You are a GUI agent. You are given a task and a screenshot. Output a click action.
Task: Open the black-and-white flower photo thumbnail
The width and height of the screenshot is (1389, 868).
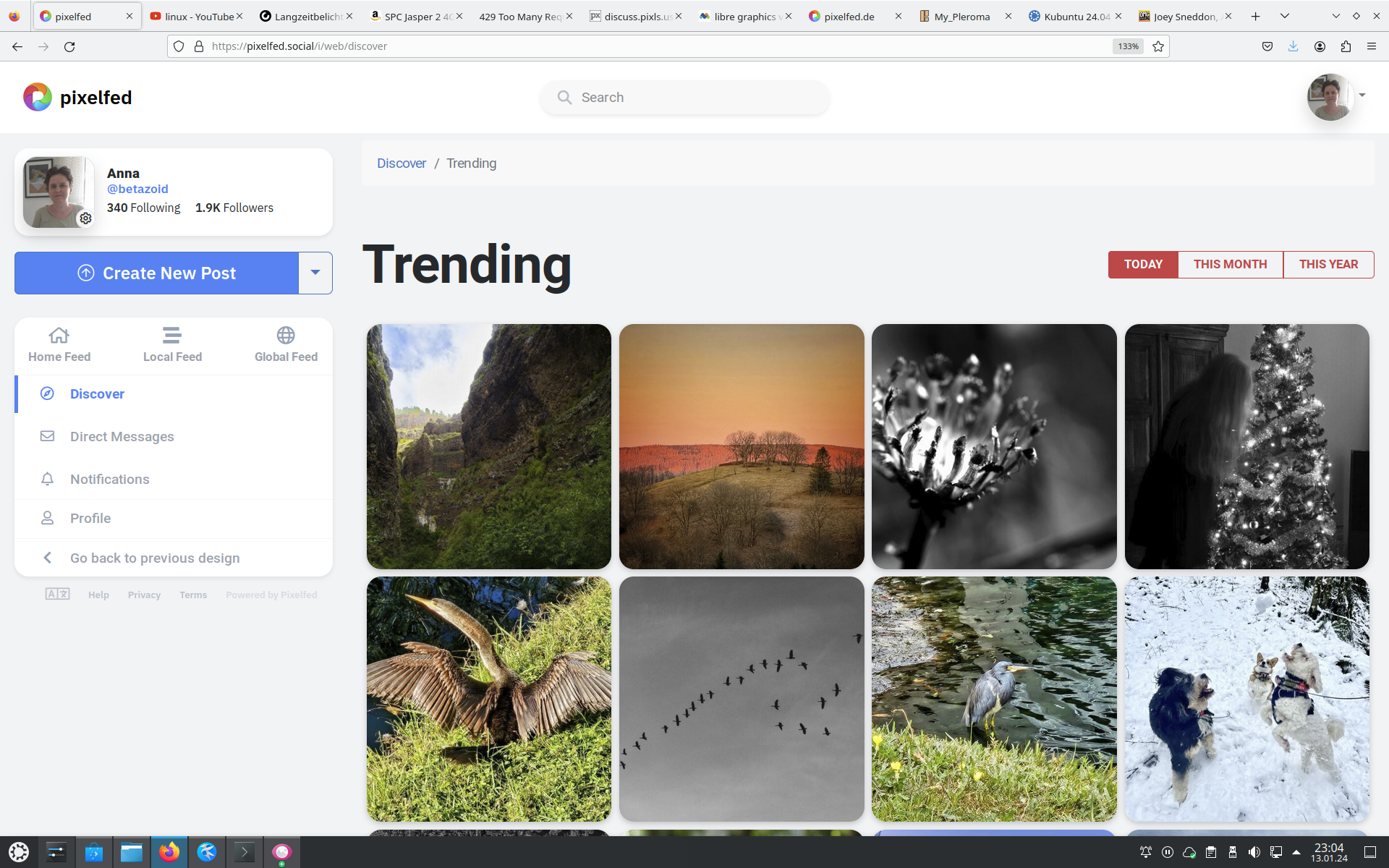click(x=993, y=446)
